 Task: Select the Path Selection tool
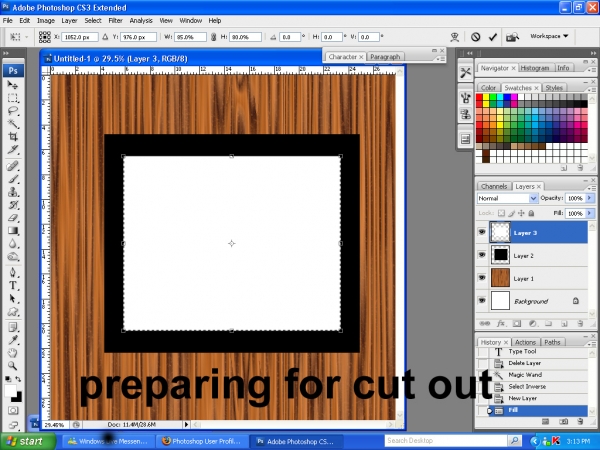pyautogui.click(x=13, y=298)
